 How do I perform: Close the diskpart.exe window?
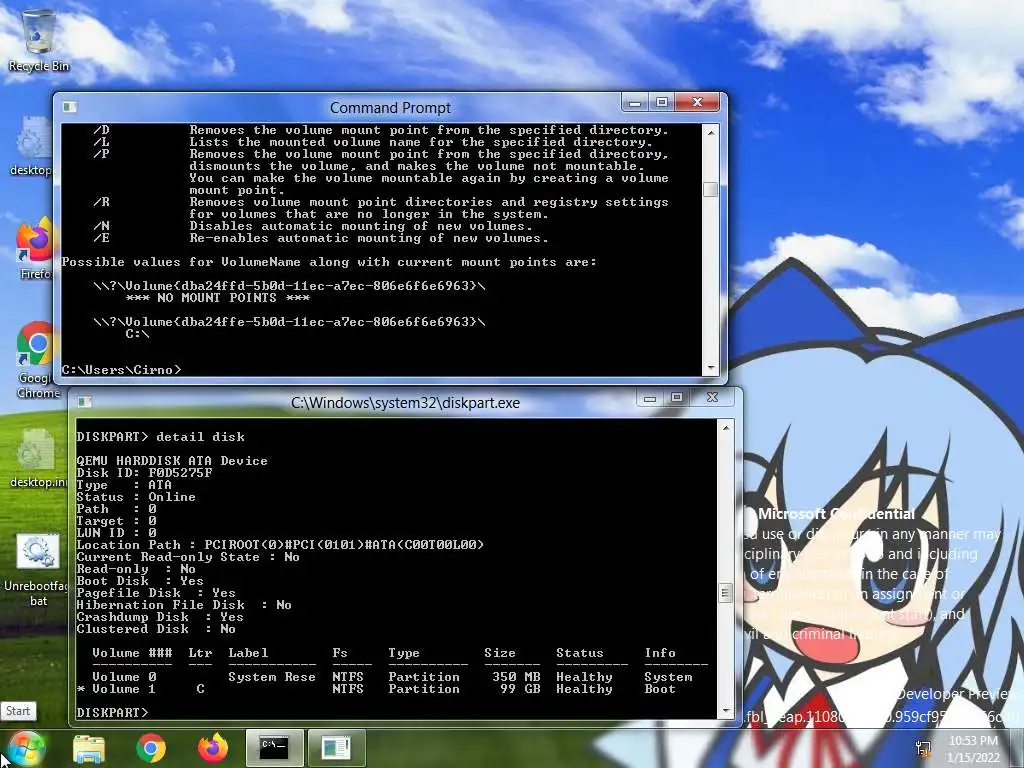(712, 398)
